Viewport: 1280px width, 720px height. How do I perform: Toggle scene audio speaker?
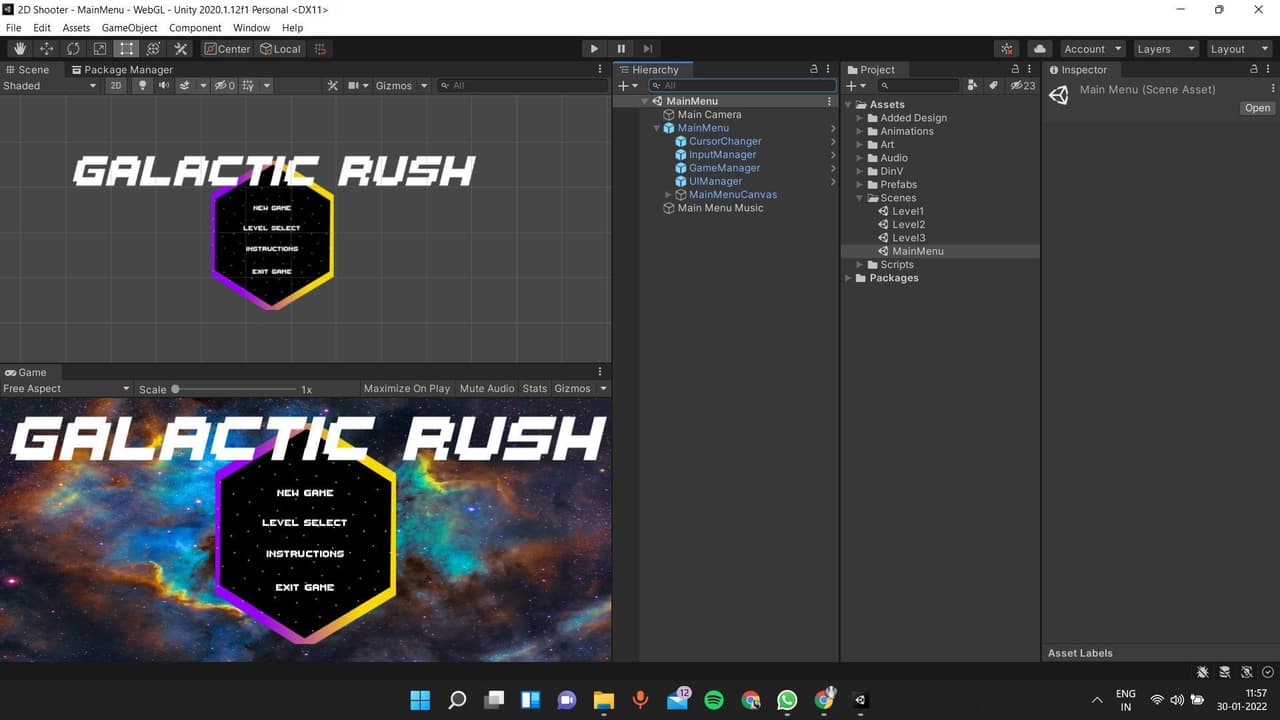click(163, 86)
